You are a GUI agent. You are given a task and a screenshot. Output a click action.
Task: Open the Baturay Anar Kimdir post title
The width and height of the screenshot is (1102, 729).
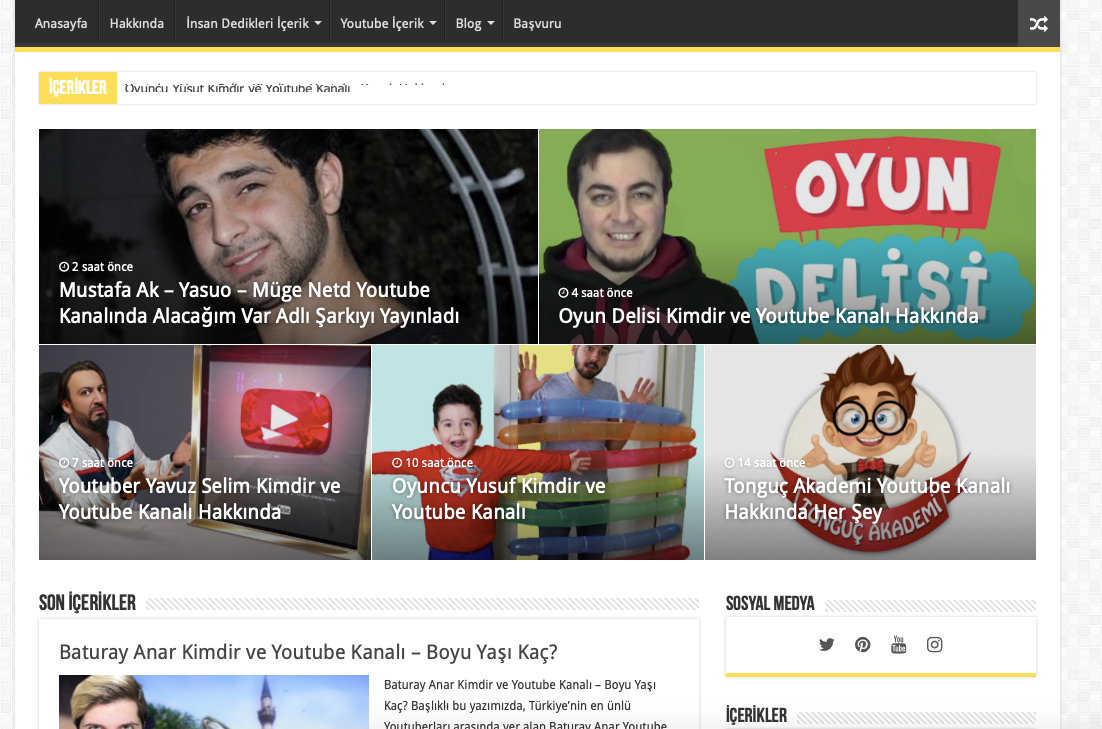[x=308, y=652]
